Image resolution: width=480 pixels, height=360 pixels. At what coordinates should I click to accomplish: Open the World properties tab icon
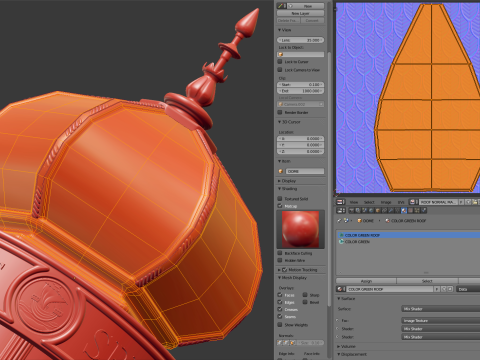(x=371, y=210)
